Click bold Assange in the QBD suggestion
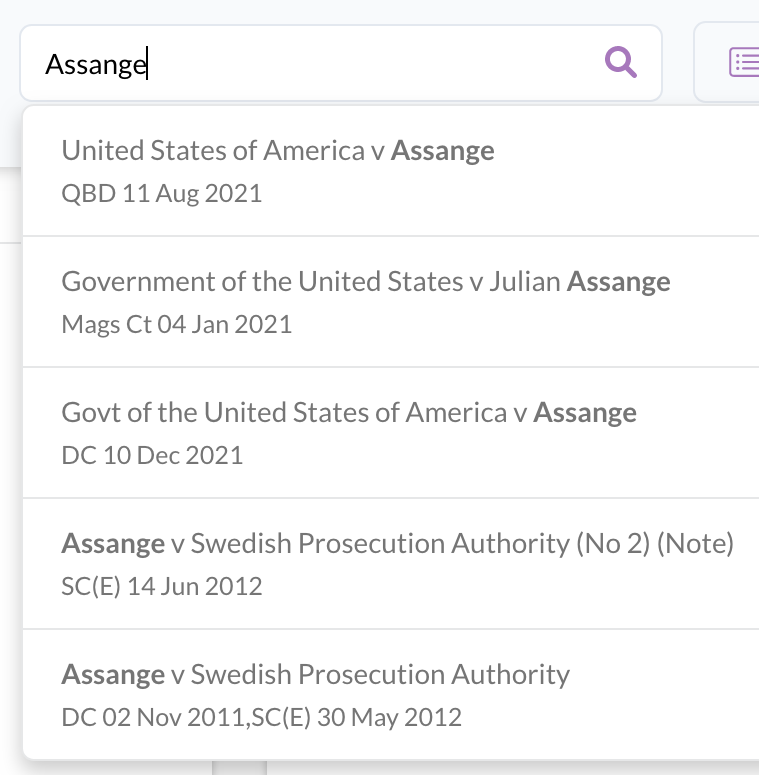This screenshot has height=775, width=759. pyautogui.click(x=443, y=151)
